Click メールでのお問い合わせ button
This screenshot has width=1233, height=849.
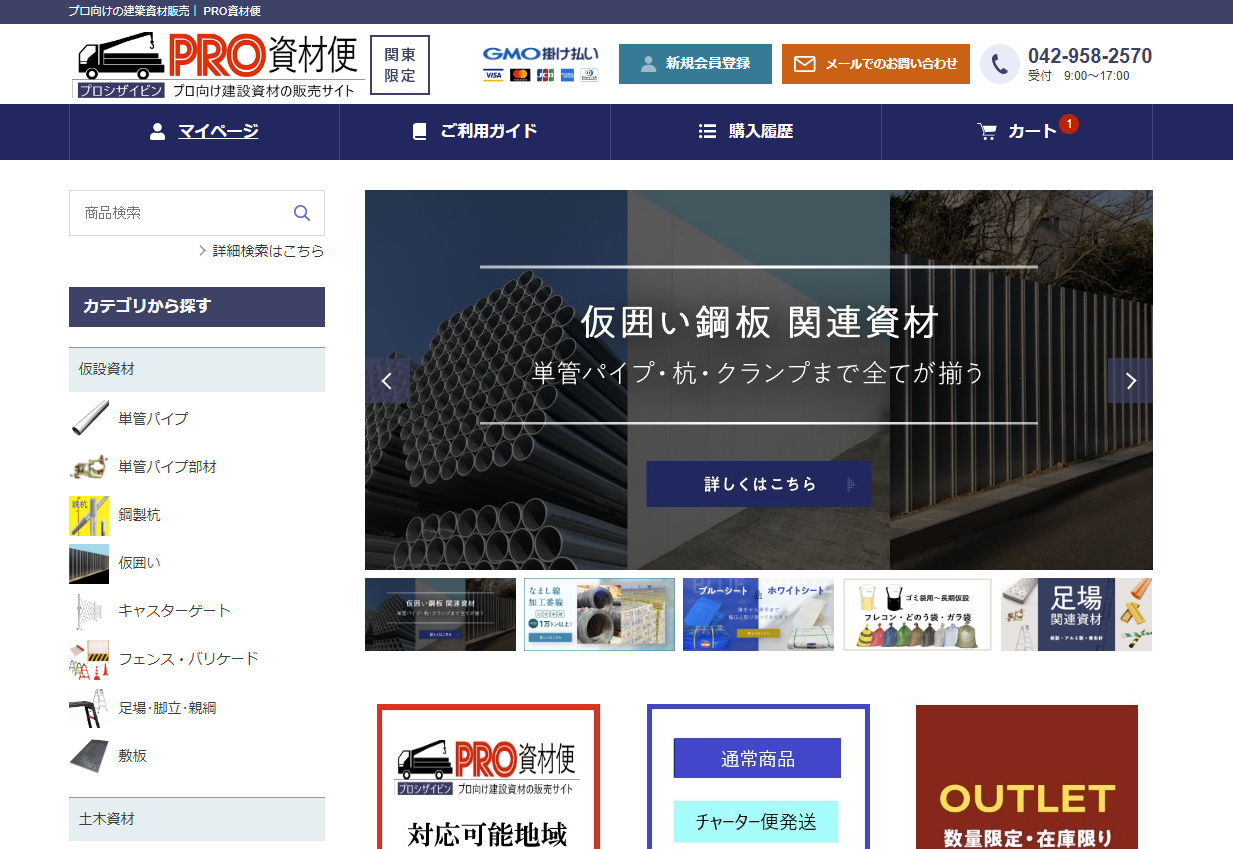(x=875, y=64)
